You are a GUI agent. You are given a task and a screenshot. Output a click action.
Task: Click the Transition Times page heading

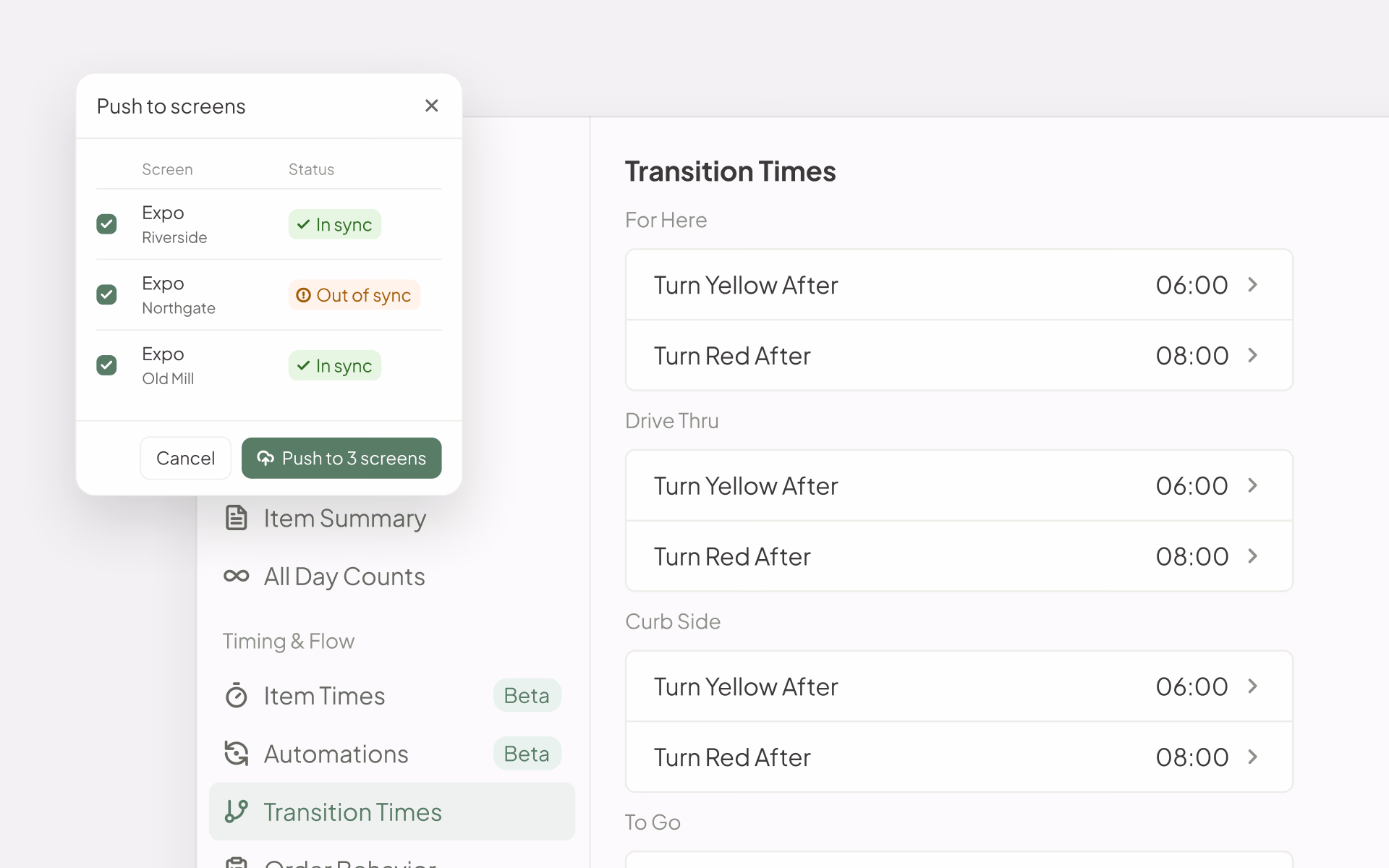pyautogui.click(x=730, y=171)
